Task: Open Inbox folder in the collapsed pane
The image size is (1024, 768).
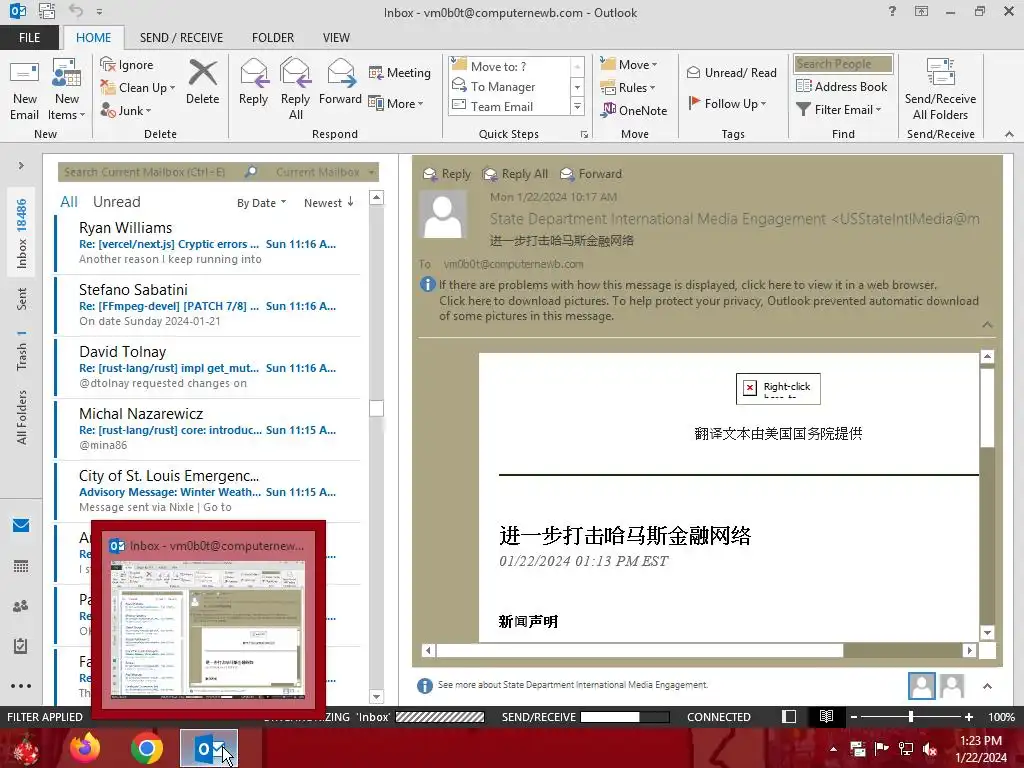Action: [x=22, y=233]
